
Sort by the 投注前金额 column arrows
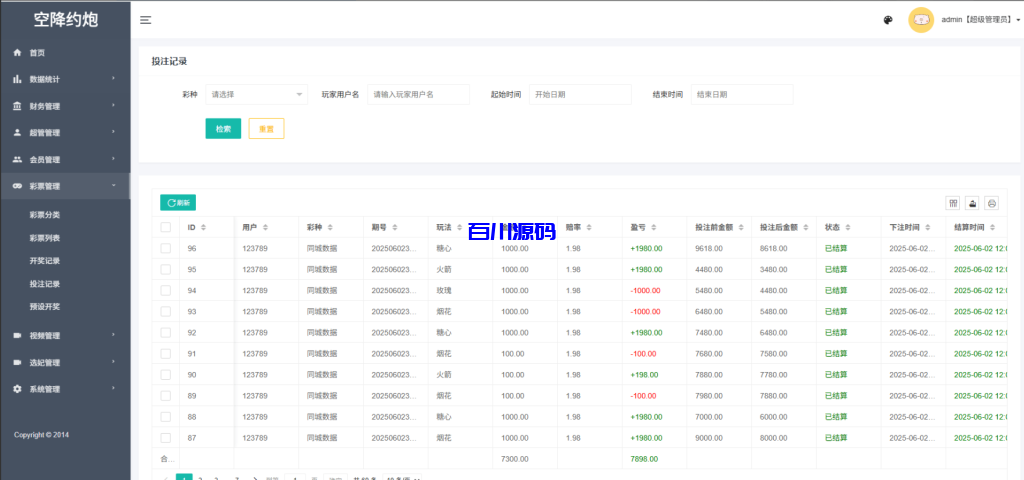[x=741, y=227]
